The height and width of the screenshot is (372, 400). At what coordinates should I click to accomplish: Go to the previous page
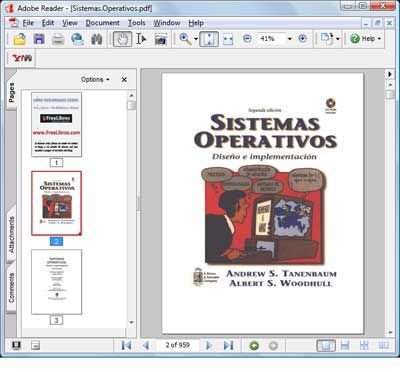(x=145, y=345)
